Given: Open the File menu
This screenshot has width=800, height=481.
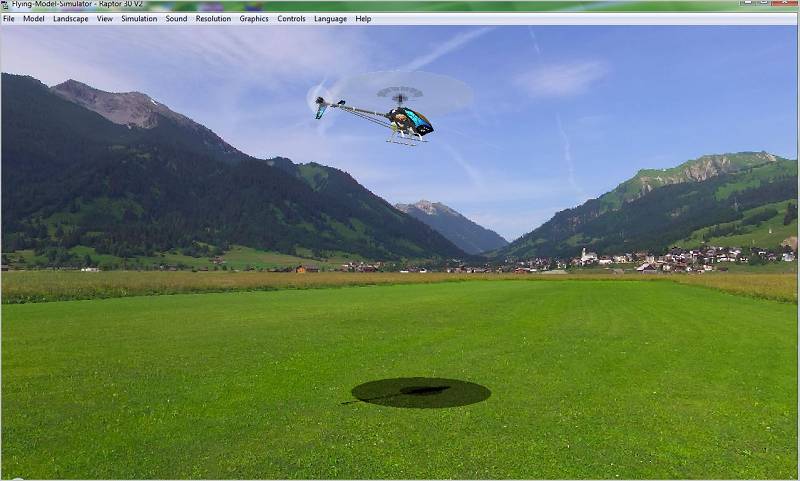Looking at the screenshot, I should click(x=9, y=19).
